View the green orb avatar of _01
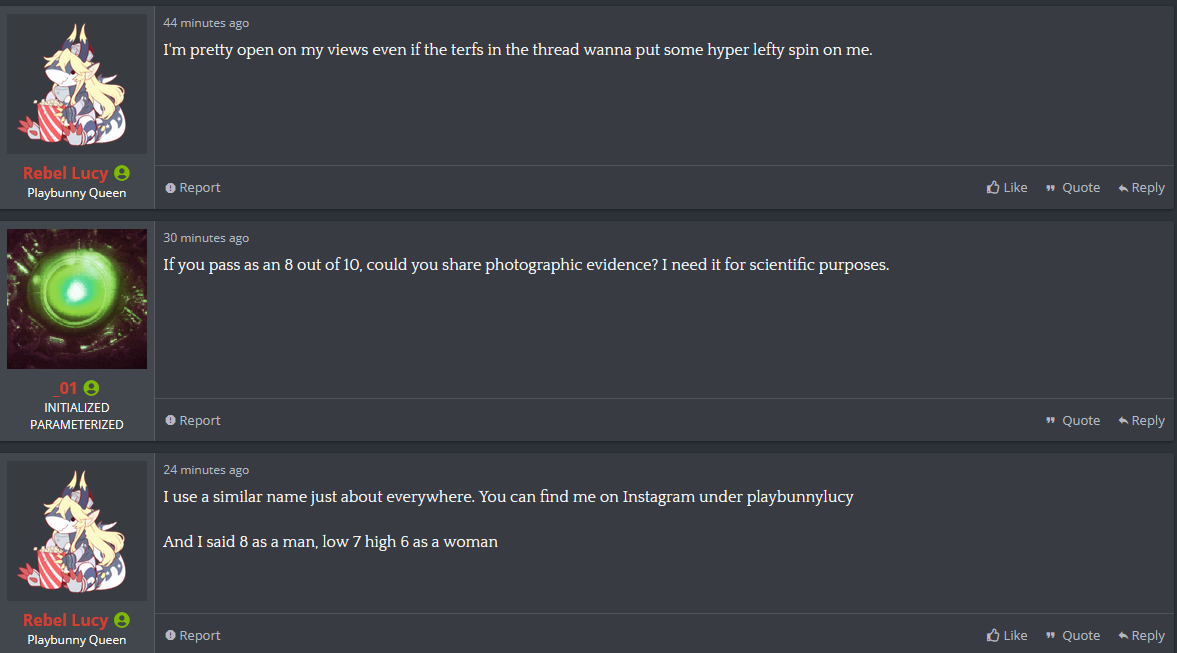This screenshot has width=1177, height=653. tap(77, 299)
